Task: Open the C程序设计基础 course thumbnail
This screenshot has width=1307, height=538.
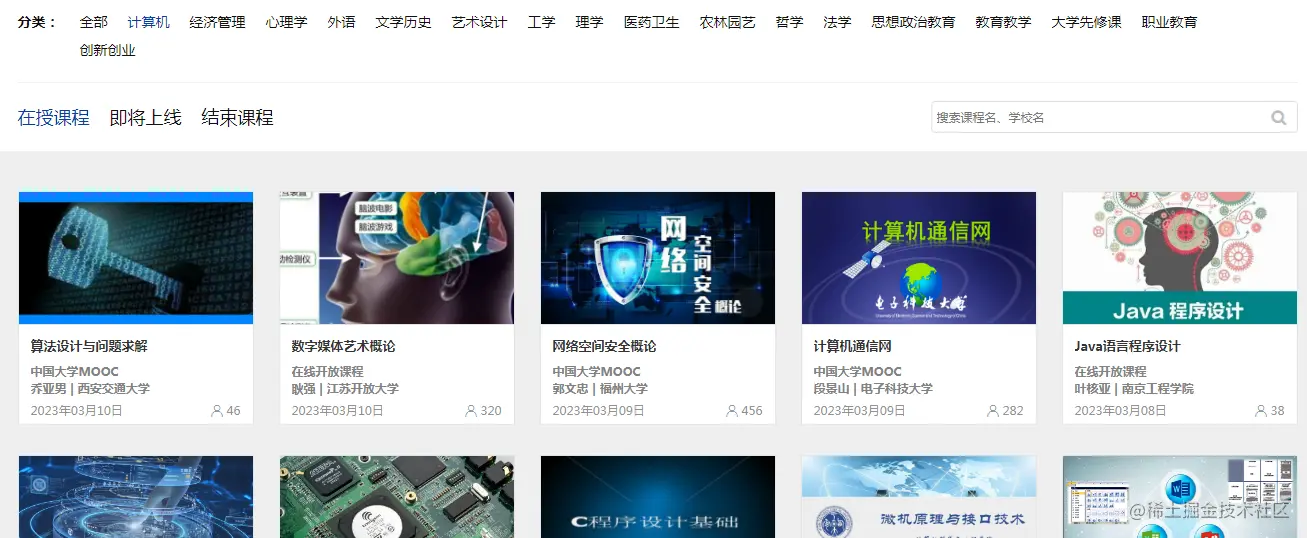Action: (658, 497)
